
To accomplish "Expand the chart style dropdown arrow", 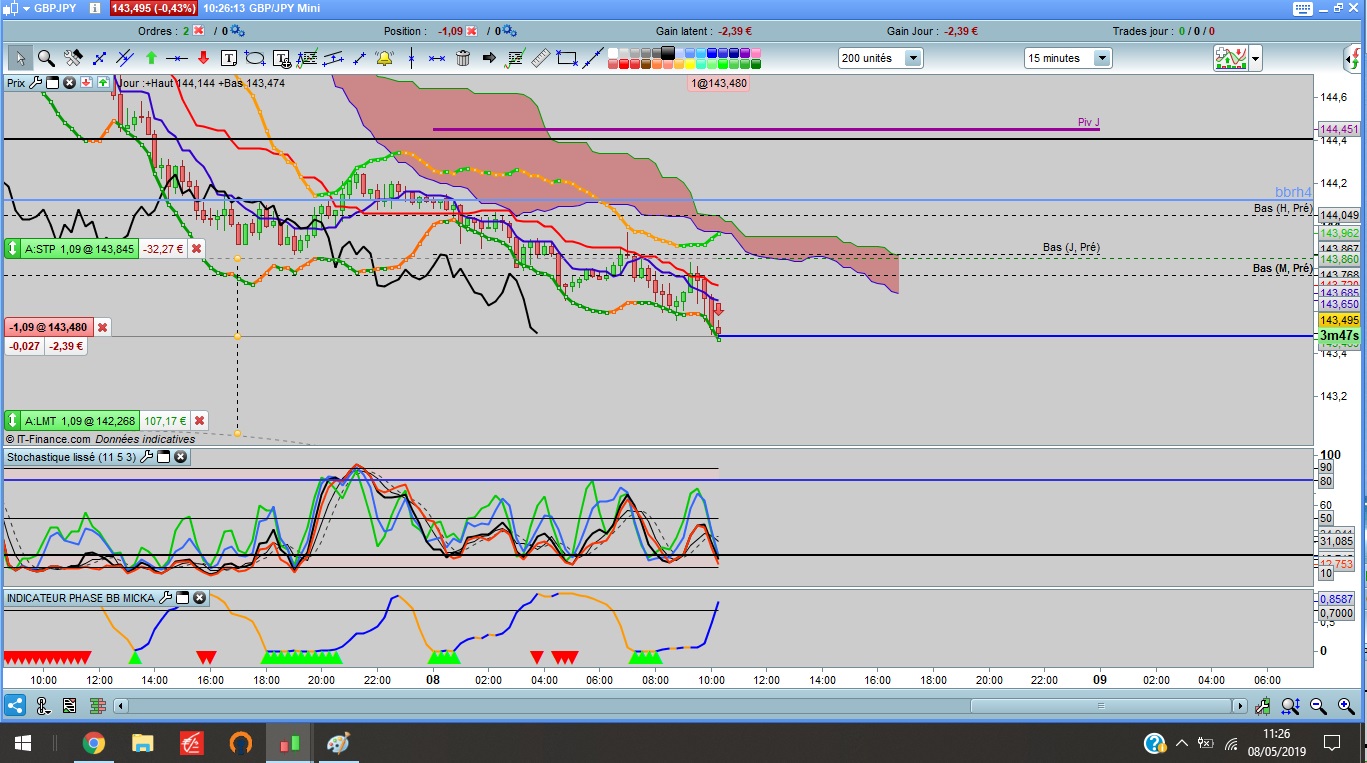I will point(1256,59).
